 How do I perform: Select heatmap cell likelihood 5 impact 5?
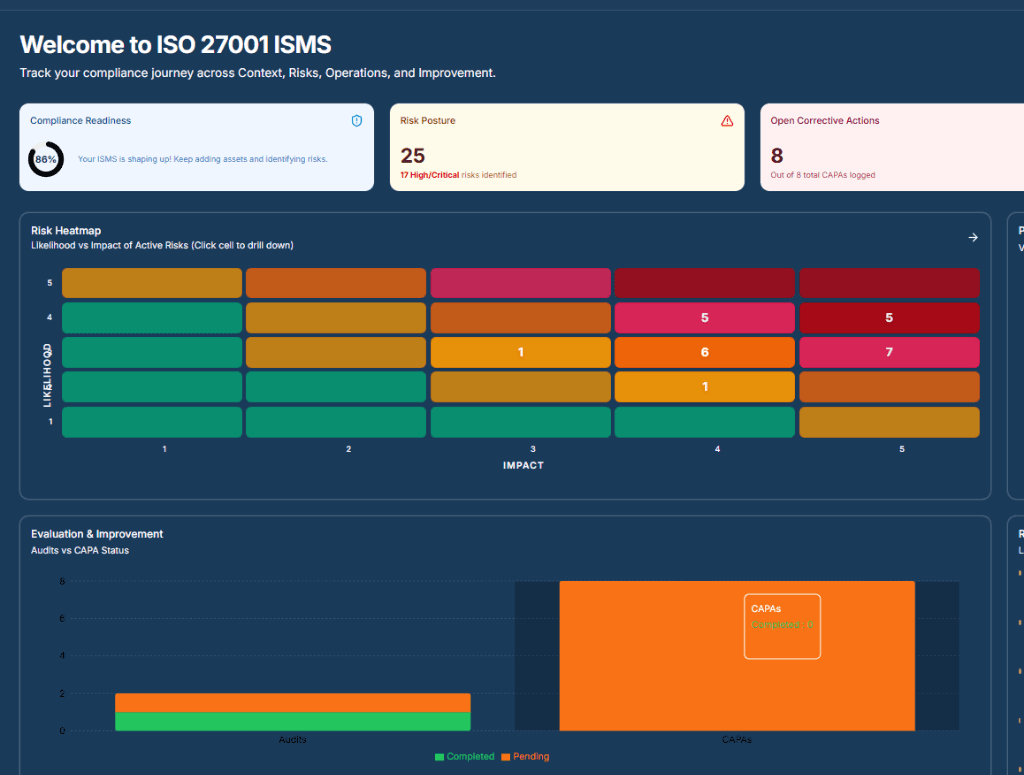click(889, 283)
